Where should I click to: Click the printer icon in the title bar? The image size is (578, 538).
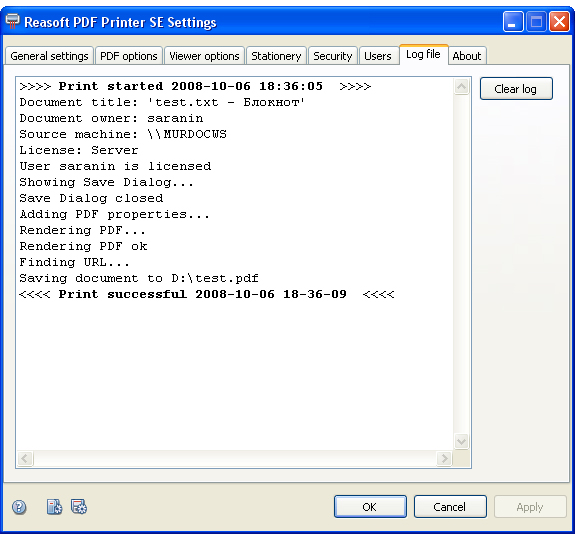pos(13,21)
